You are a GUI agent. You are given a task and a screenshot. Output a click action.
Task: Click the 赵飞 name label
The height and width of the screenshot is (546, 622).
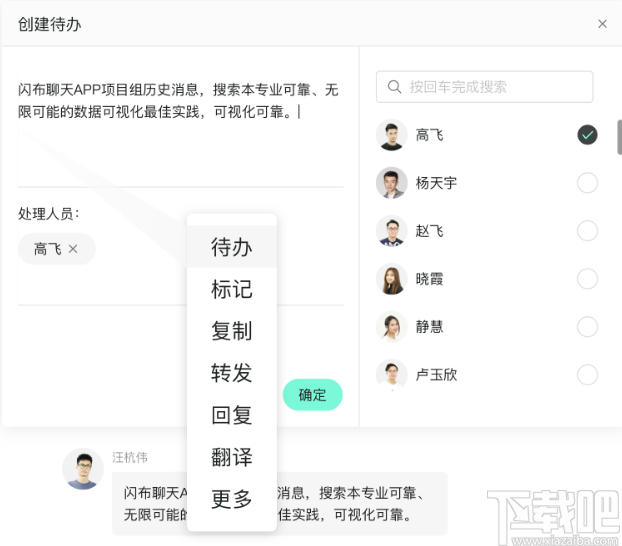tap(429, 231)
